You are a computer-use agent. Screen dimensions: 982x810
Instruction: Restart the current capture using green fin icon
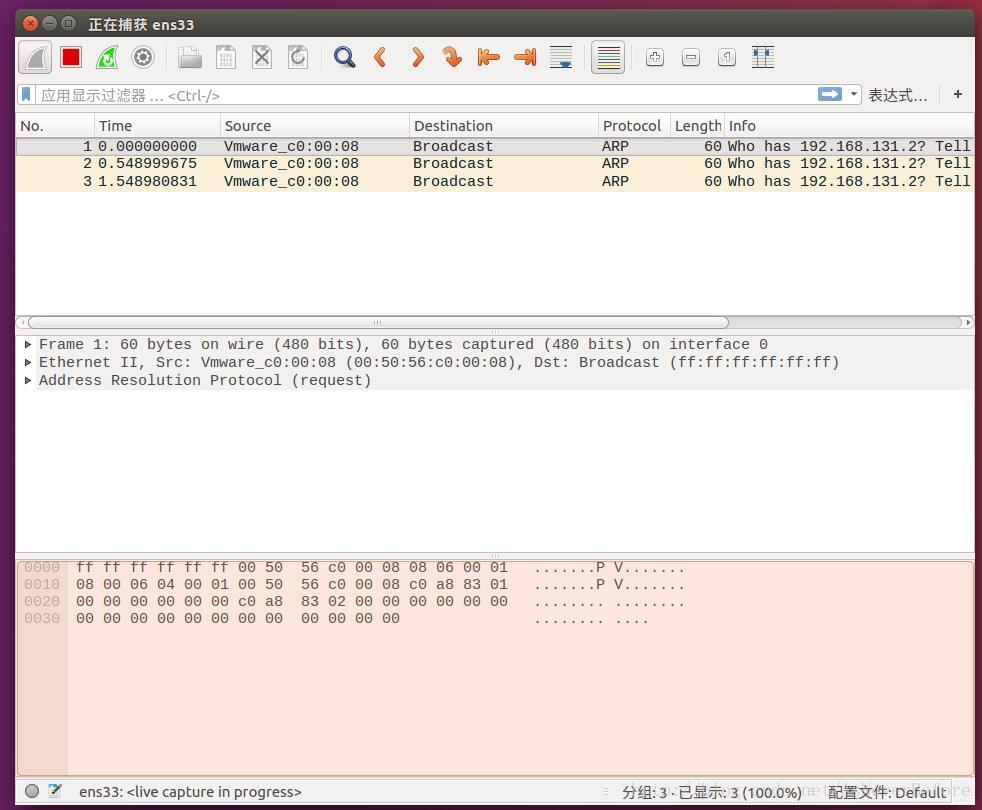click(x=107, y=58)
